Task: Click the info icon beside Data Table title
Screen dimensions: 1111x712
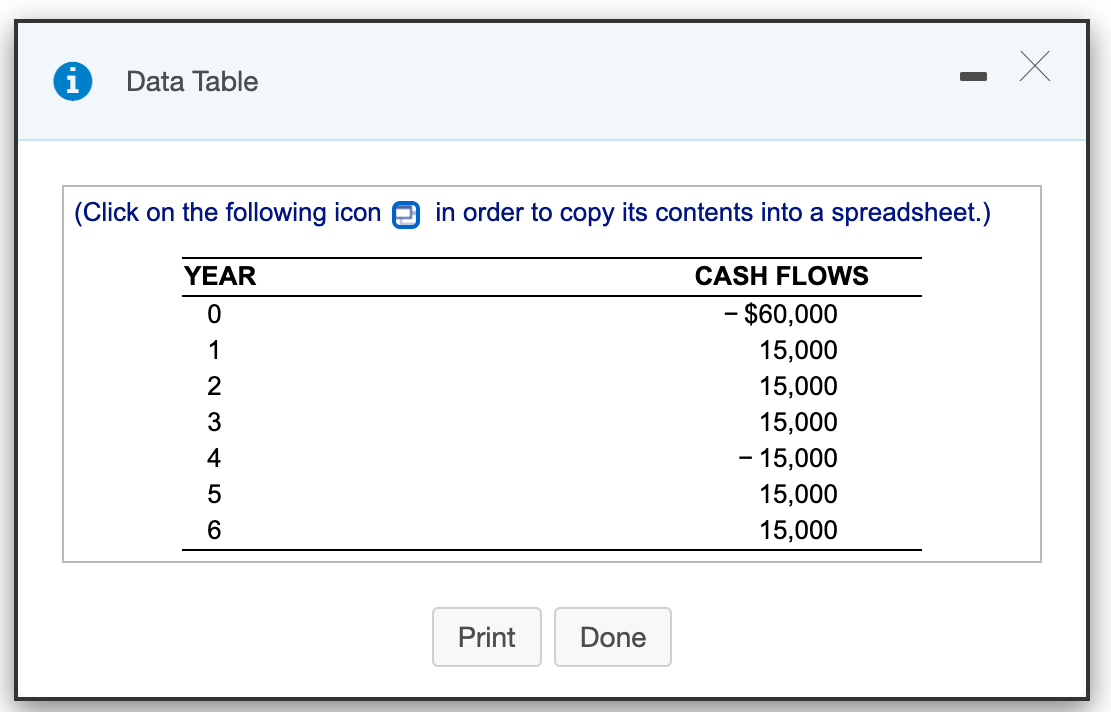Action: tap(71, 81)
